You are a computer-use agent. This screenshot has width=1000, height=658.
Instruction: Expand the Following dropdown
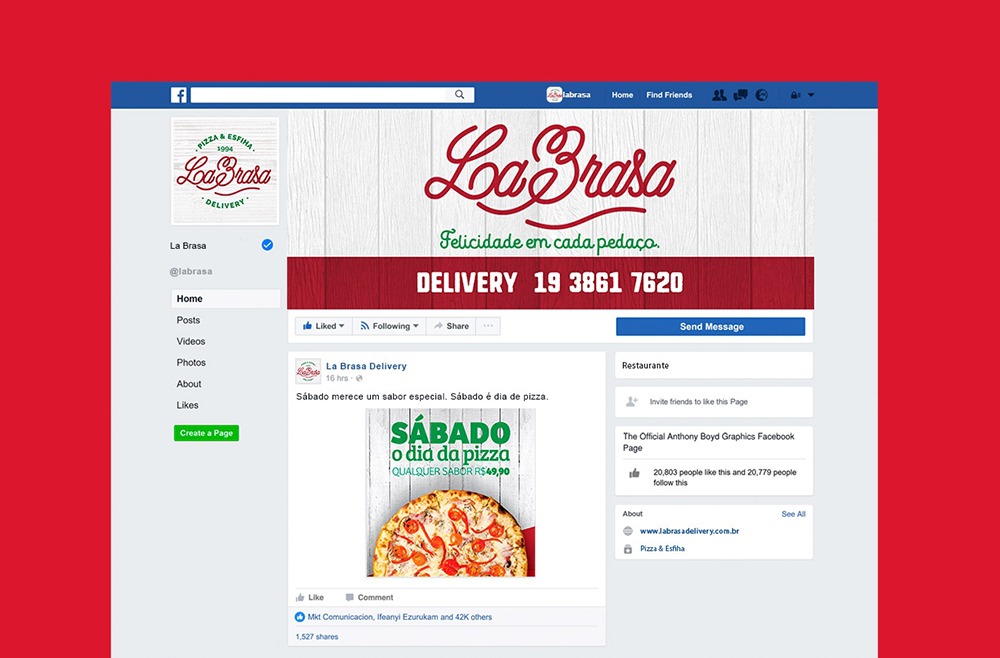(389, 326)
